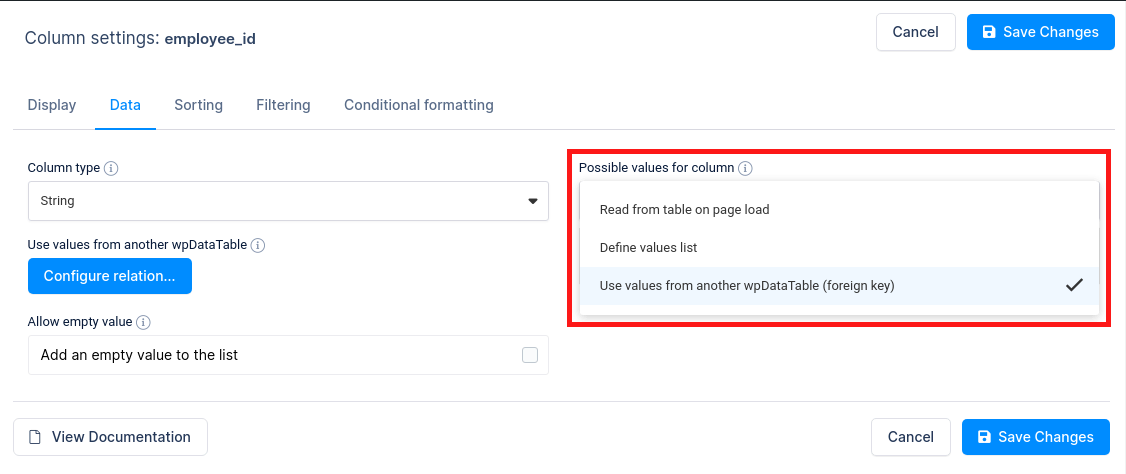The width and height of the screenshot is (1126, 474).
Task: Open the Column type String dropdown
Action: tap(288, 201)
